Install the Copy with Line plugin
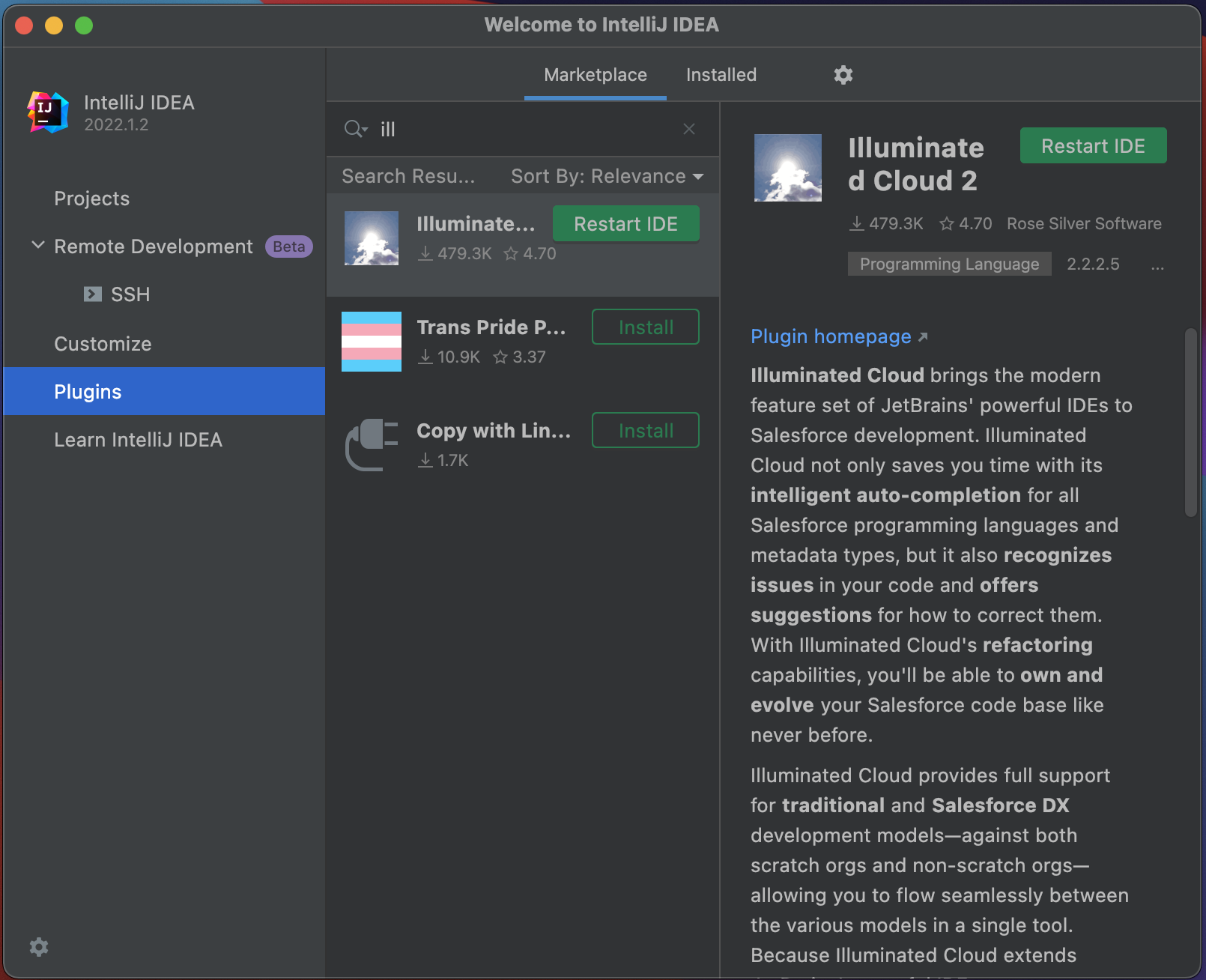 tap(646, 430)
